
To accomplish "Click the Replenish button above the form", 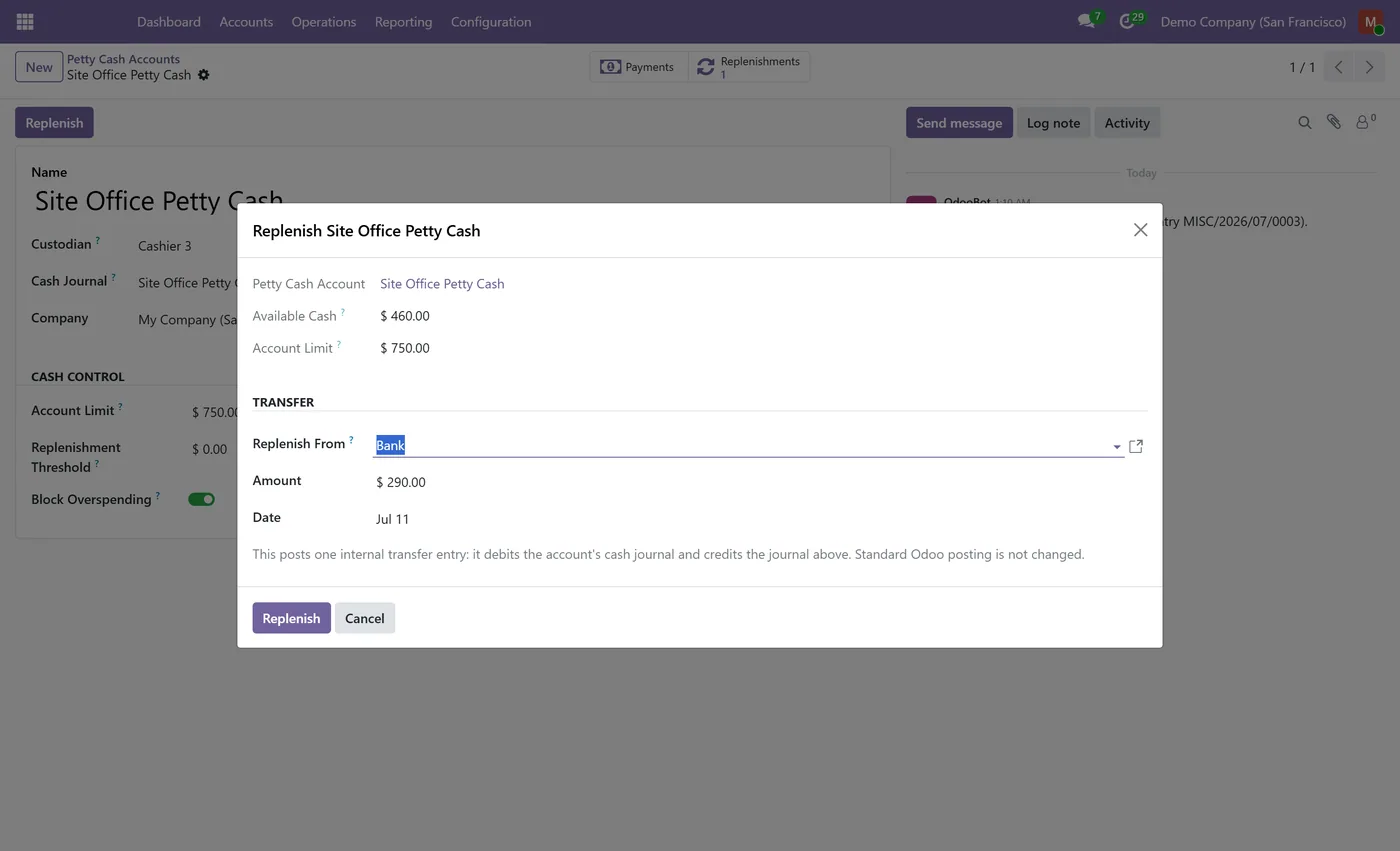I will pos(54,123).
